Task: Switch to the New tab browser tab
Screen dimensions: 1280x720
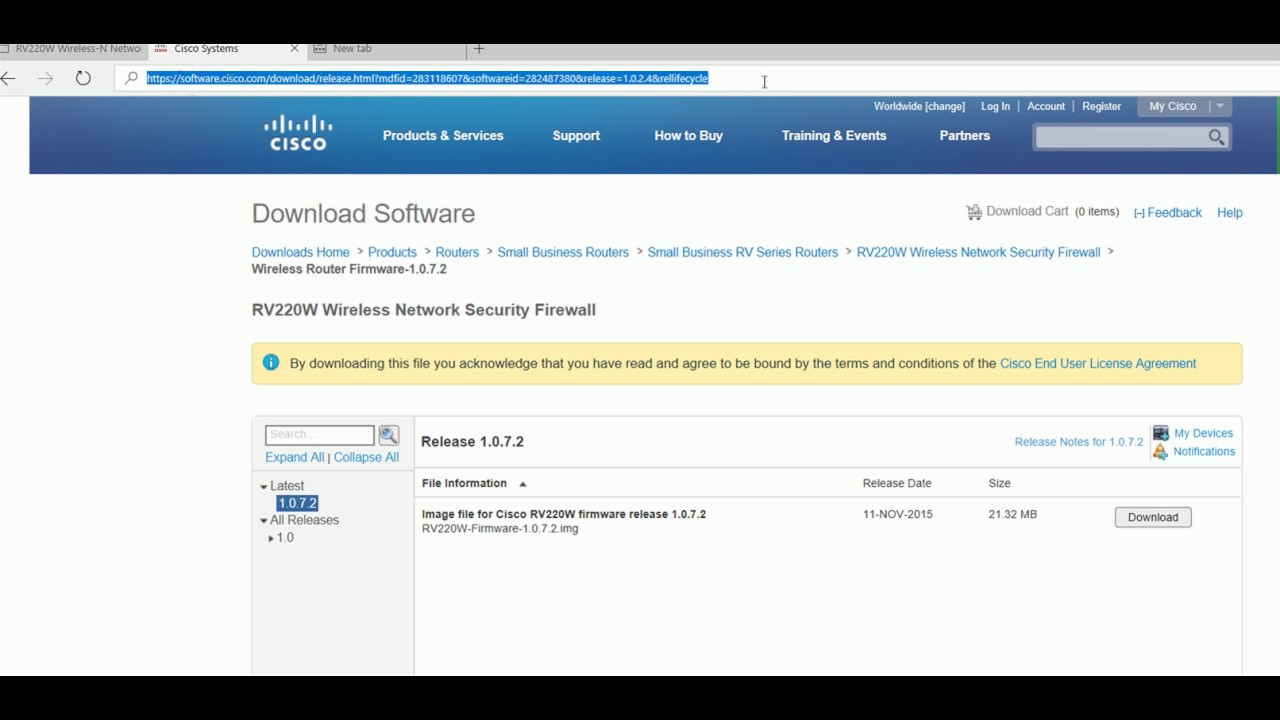Action: pos(352,48)
